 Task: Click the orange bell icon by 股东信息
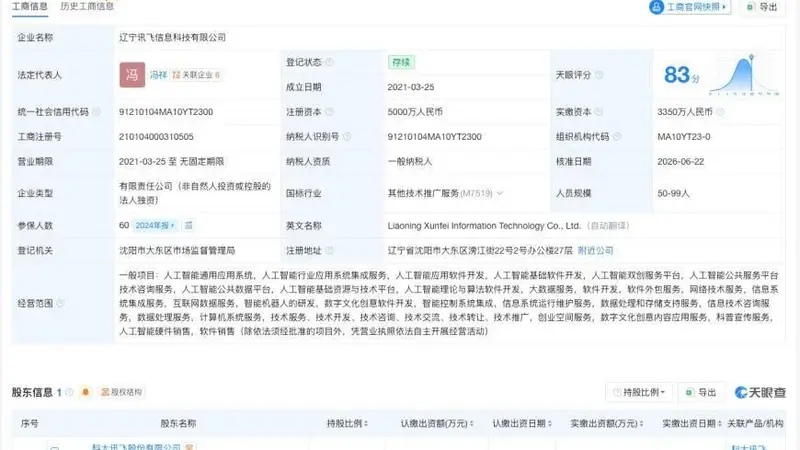click(85, 392)
